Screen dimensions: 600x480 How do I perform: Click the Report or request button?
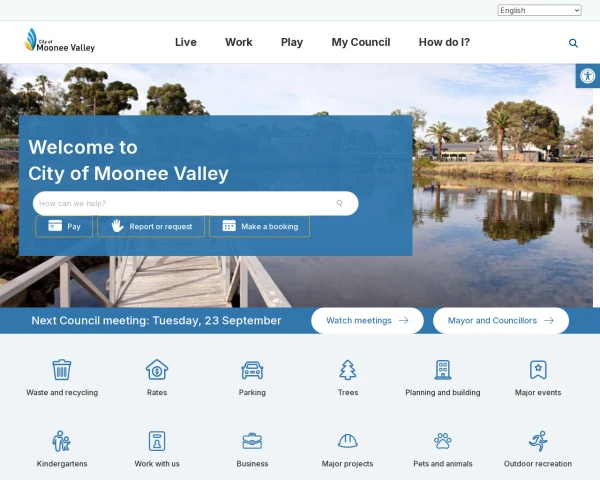(x=151, y=226)
